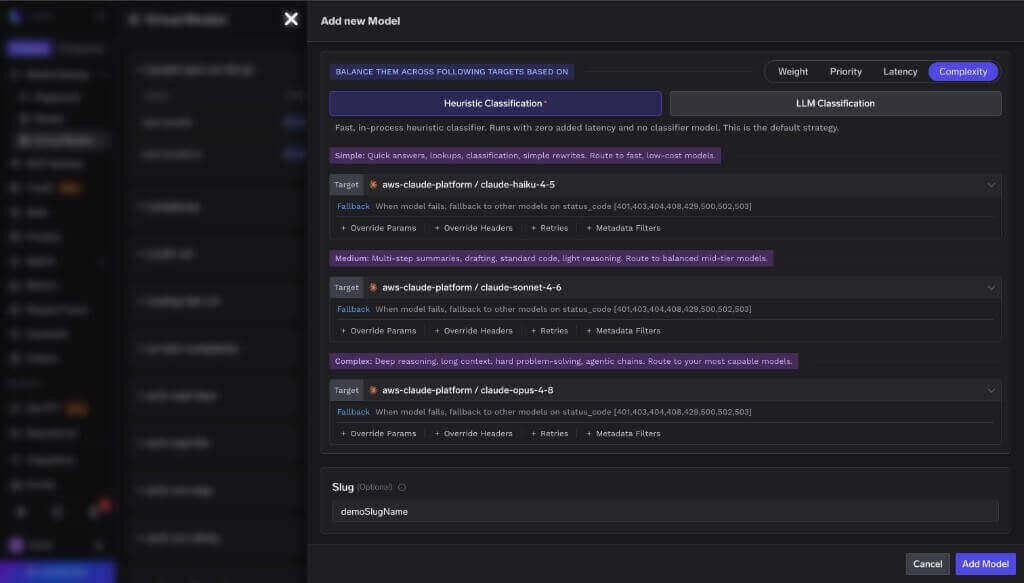Open the claude-haiku-4-5 target model dropdown

point(681,185)
